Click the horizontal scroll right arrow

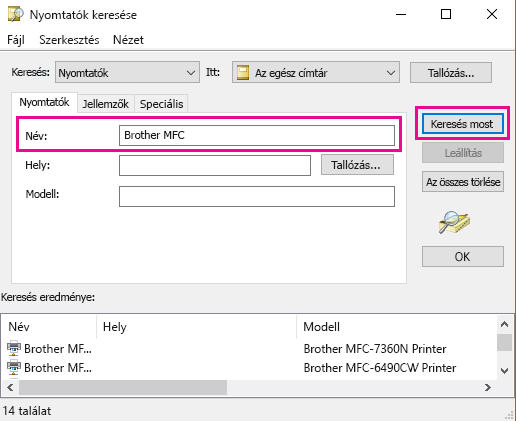(x=488, y=387)
